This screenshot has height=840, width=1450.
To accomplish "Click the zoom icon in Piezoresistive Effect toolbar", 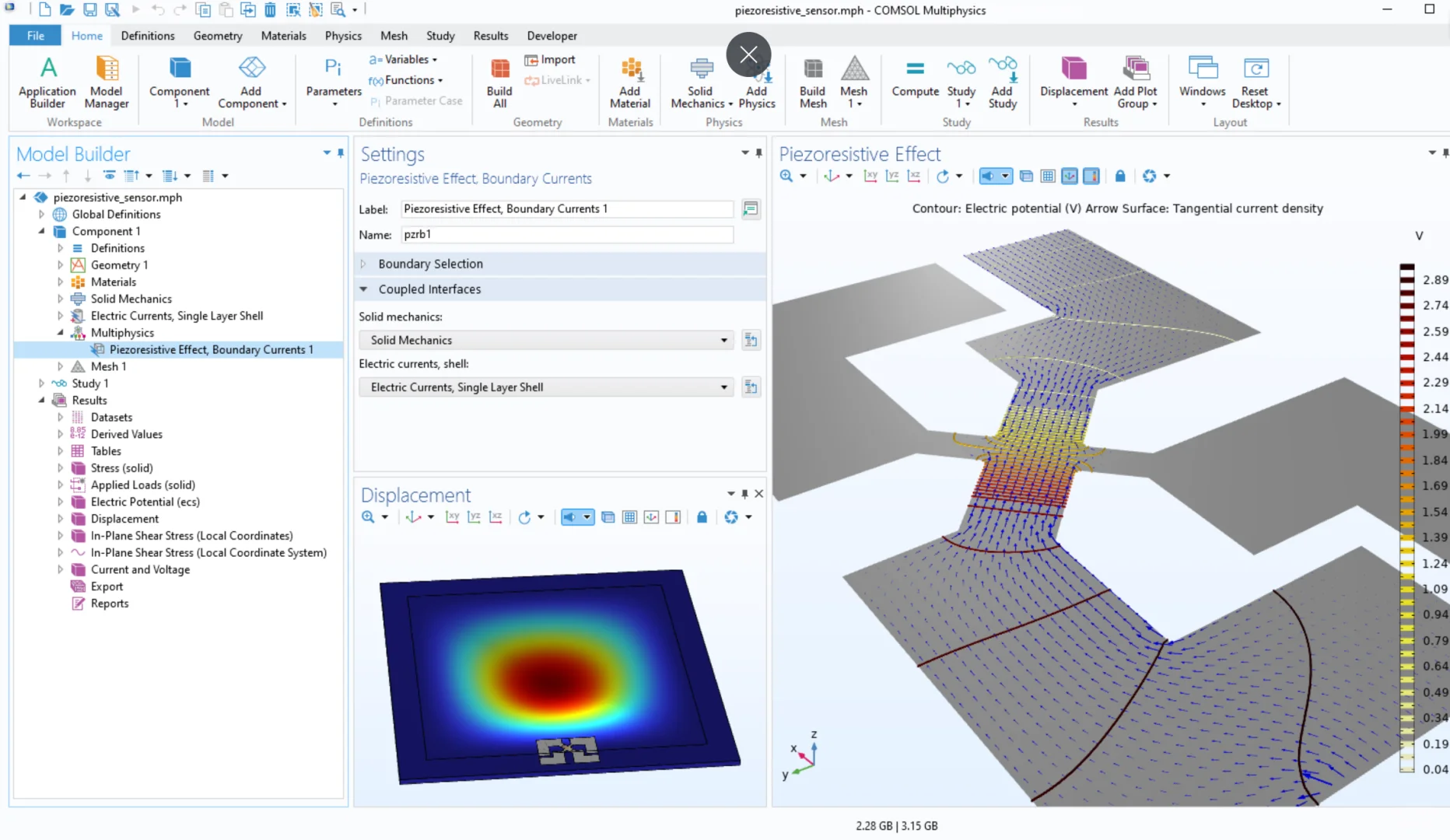I will [786, 177].
